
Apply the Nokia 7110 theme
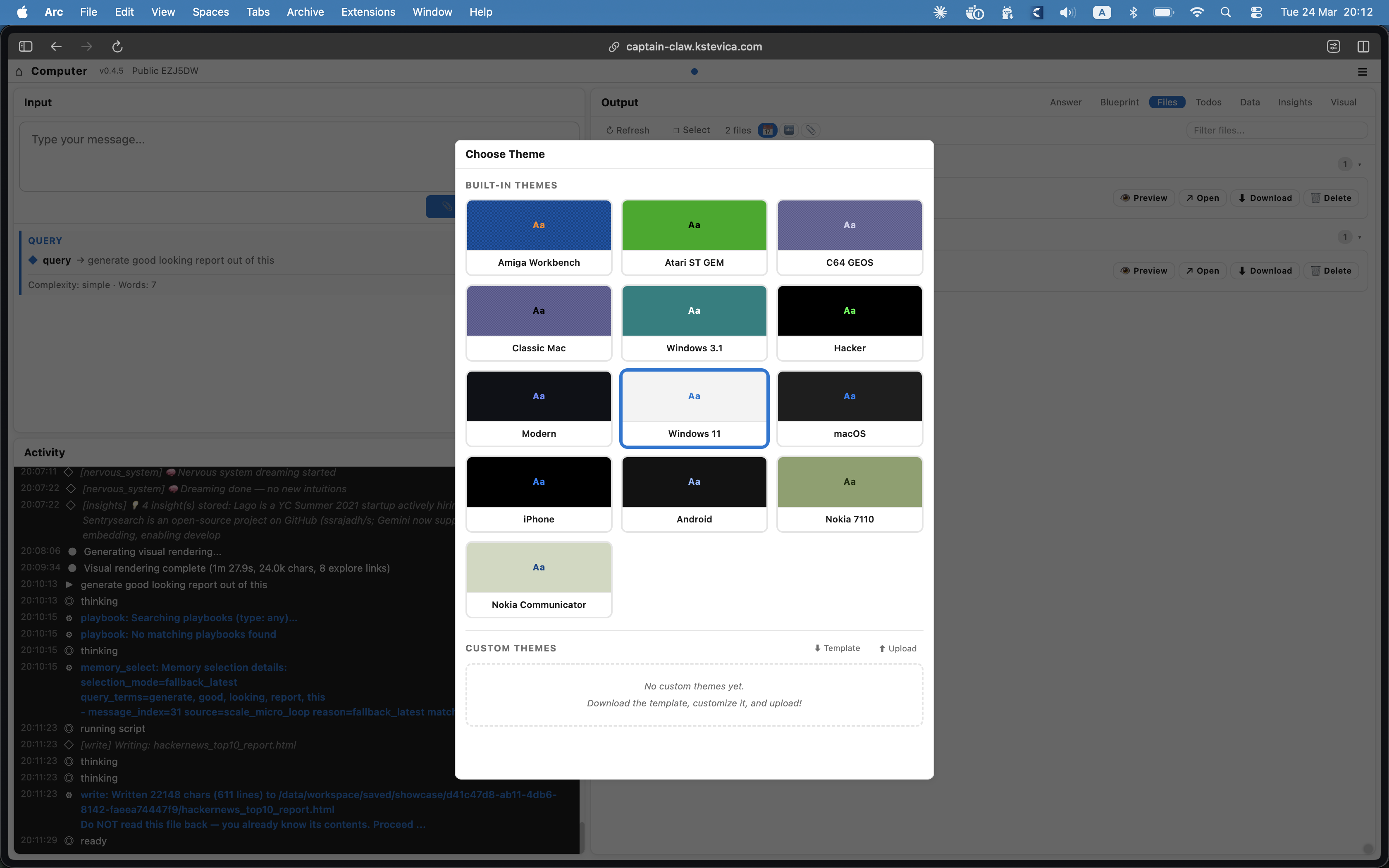[x=850, y=494]
